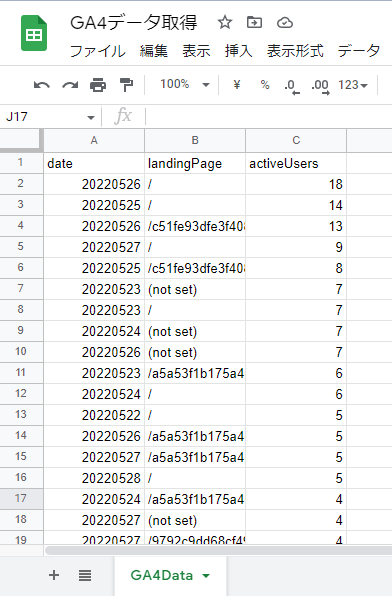
Task: Show the all sheets list
Action: click(x=85, y=575)
